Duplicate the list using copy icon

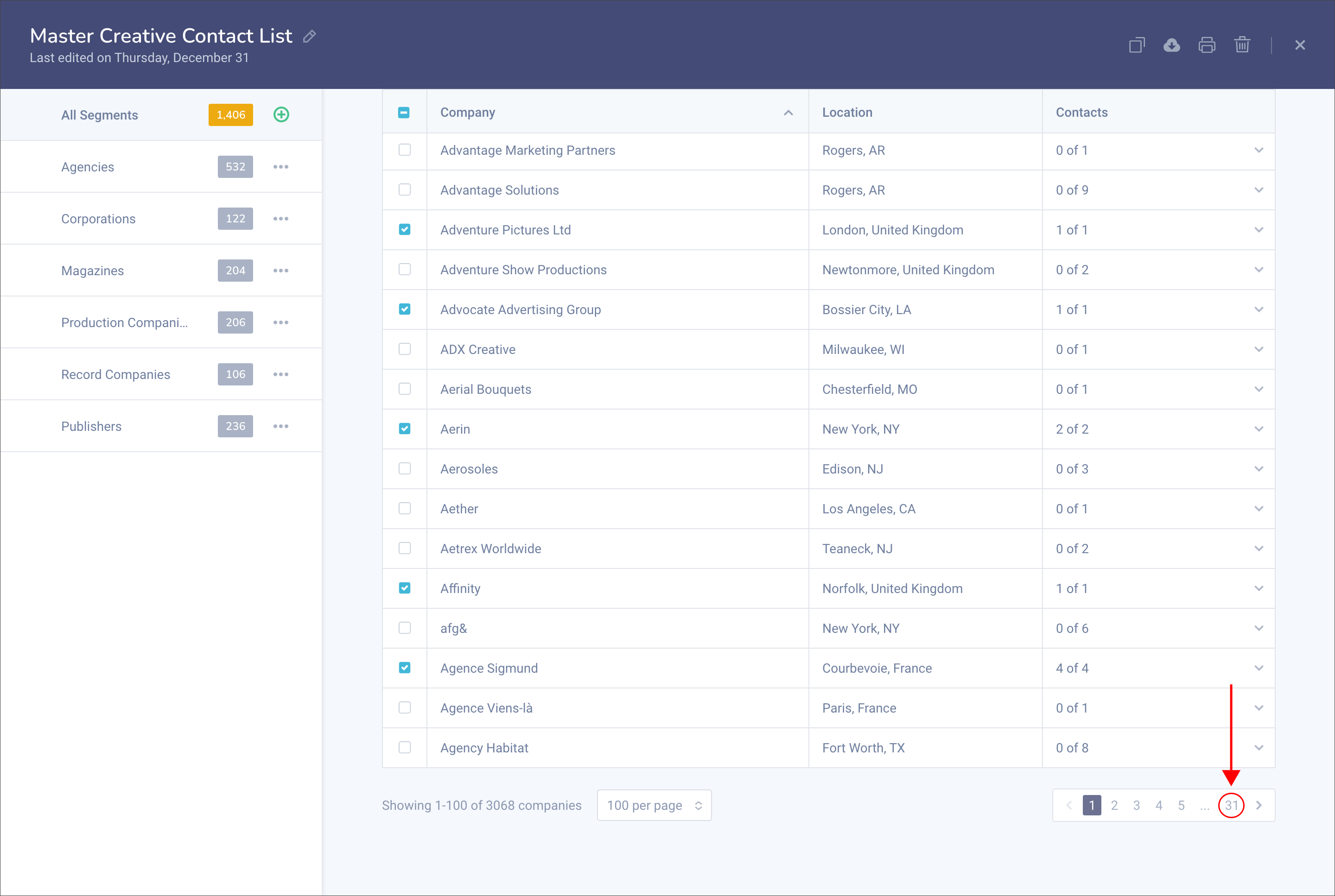tap(1137, 45)
